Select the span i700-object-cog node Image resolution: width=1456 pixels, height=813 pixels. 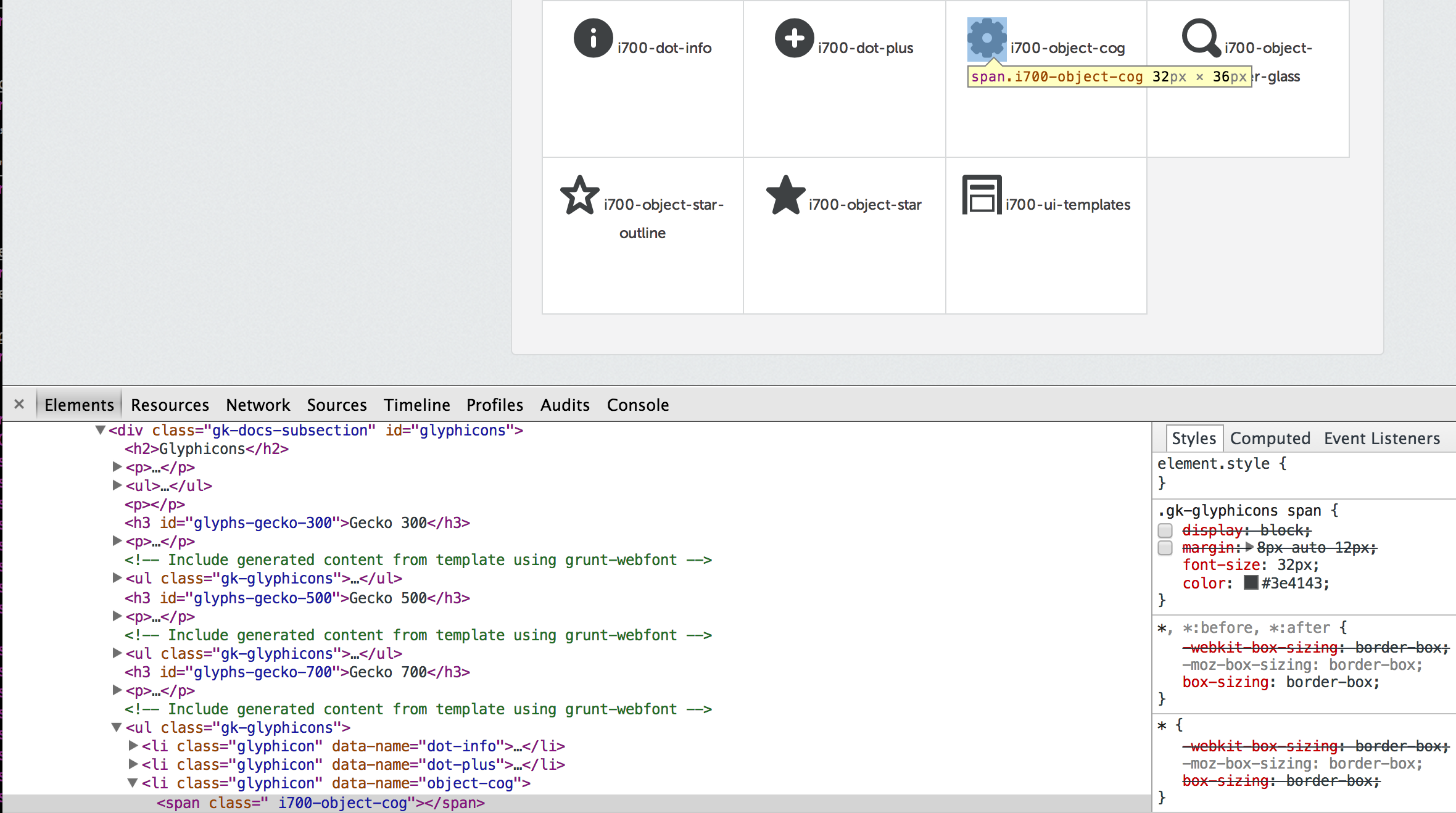coord(321,803)
